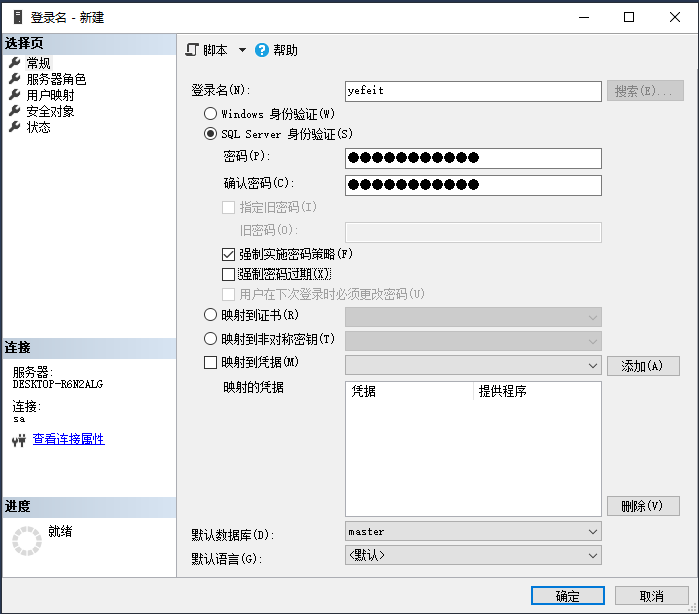Click the 登录名 field containing yefeit

(x=473, y=91)
